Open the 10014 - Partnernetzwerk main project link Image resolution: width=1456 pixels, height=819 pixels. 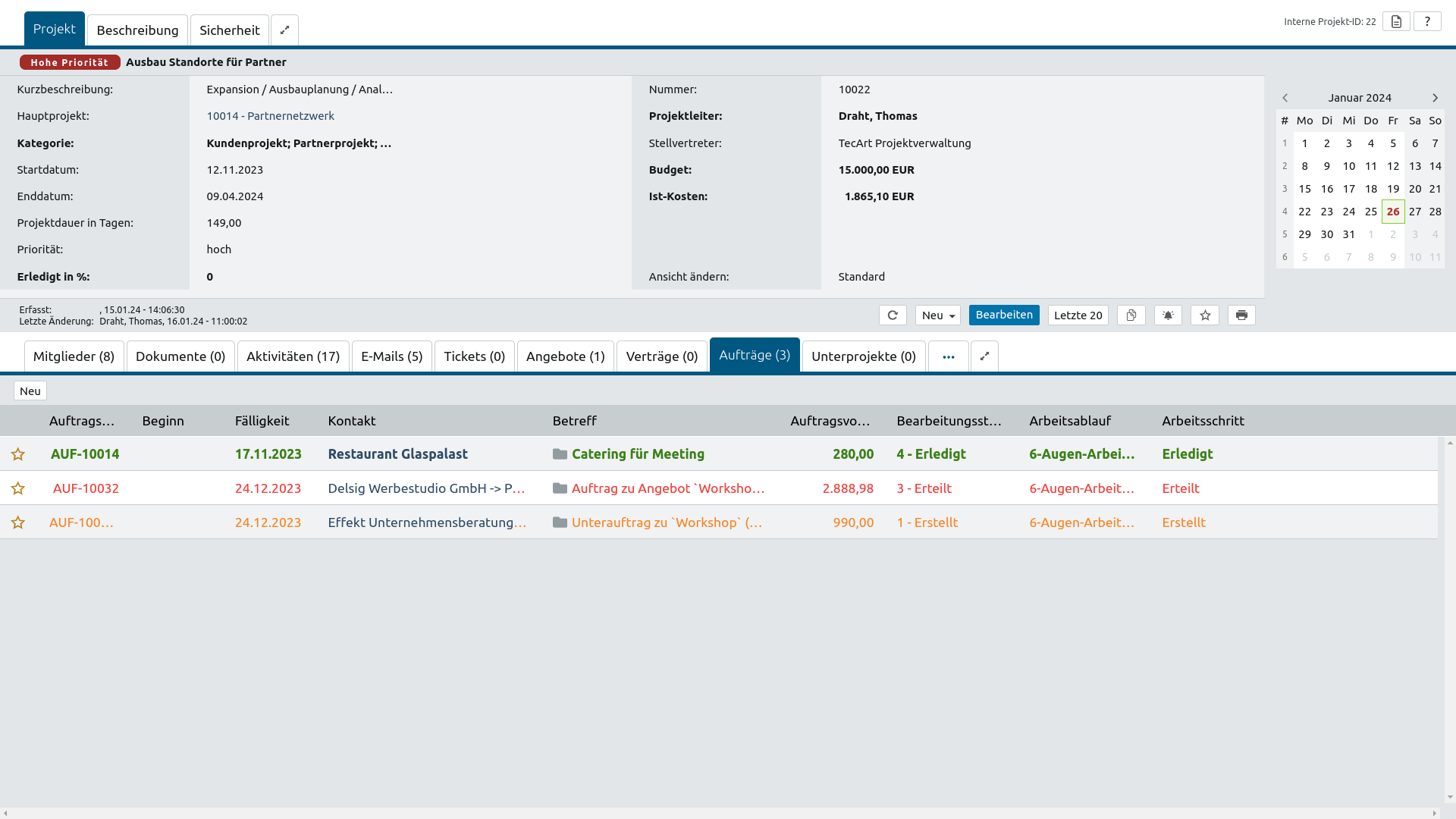[x=270, y=116]
